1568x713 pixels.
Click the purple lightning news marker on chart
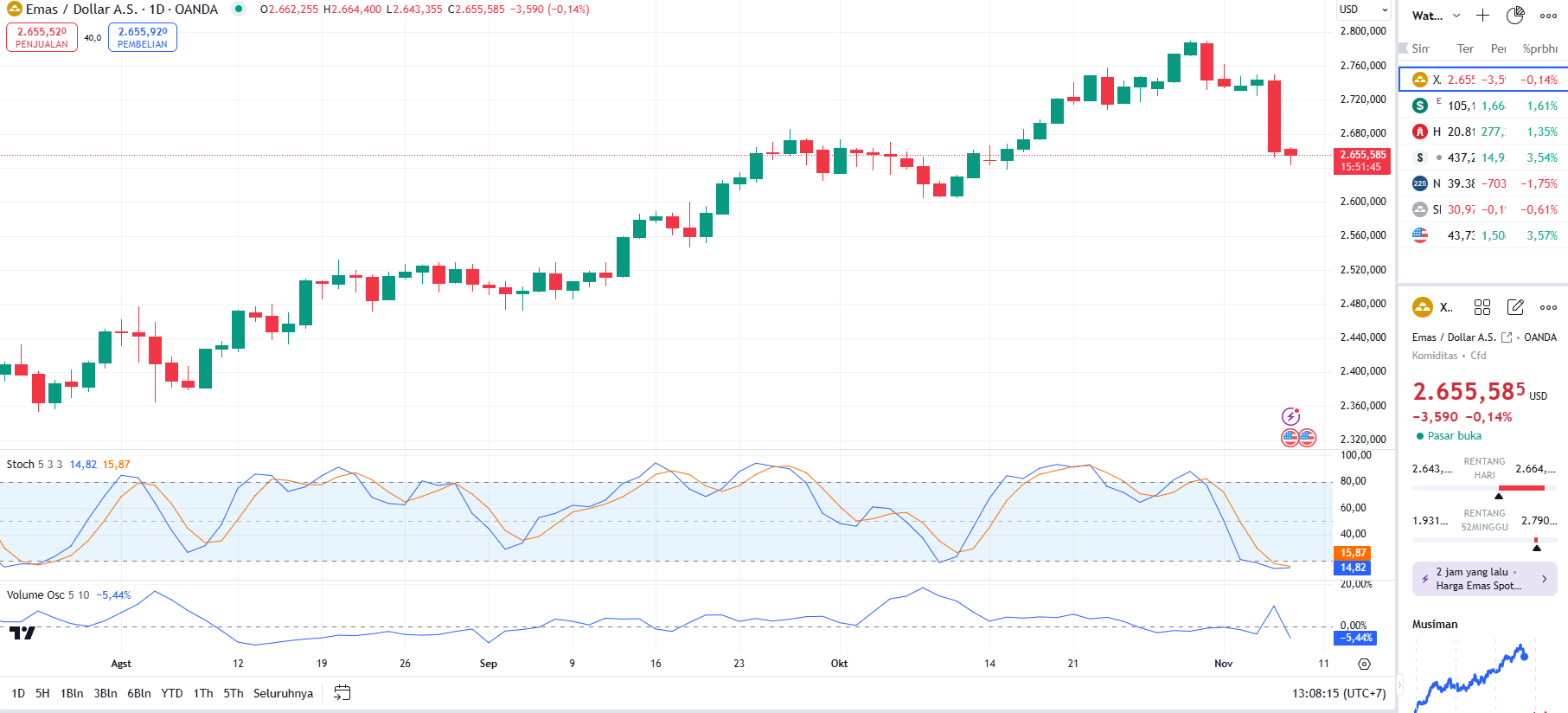click(x=1290, y=416)
